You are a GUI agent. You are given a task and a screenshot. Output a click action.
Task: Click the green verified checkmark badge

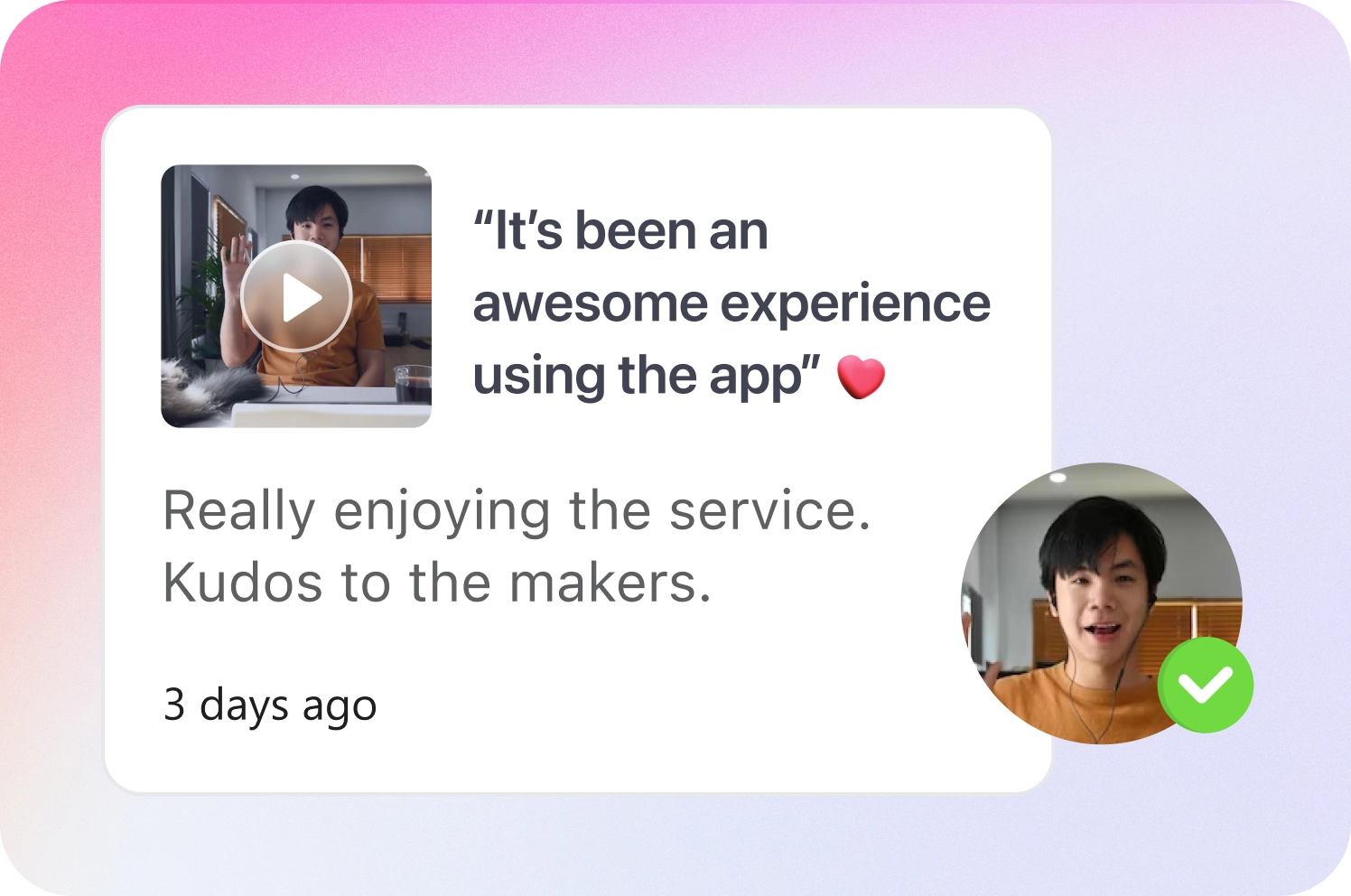click(1206, 685)
